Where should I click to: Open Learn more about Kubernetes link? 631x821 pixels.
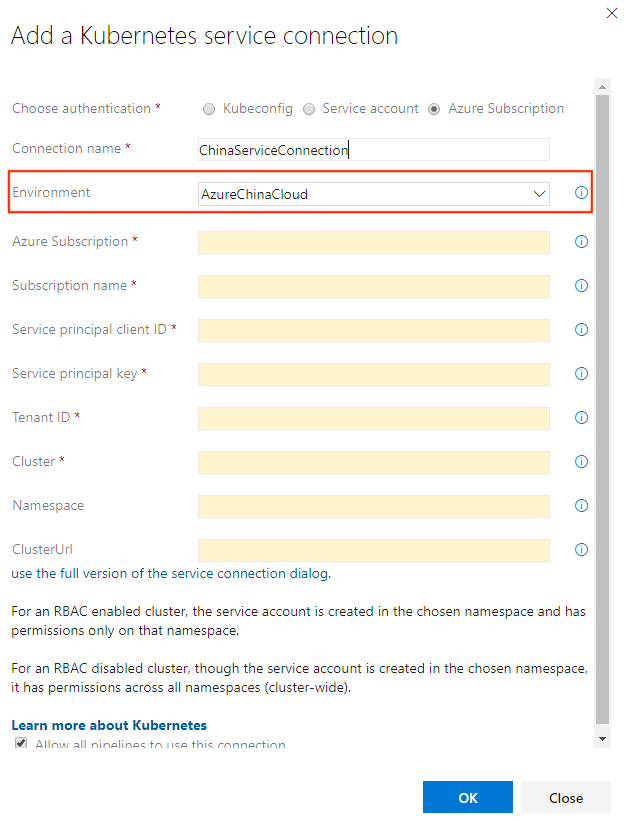tap(109, 725)
